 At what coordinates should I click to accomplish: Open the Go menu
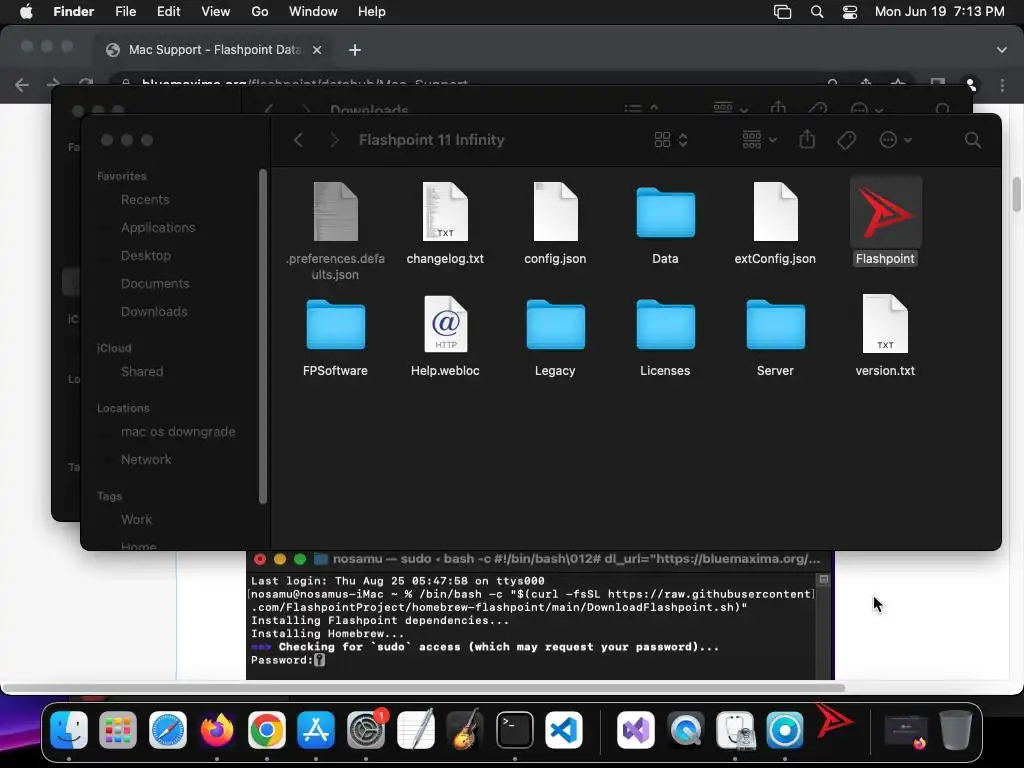click(260, 12)
